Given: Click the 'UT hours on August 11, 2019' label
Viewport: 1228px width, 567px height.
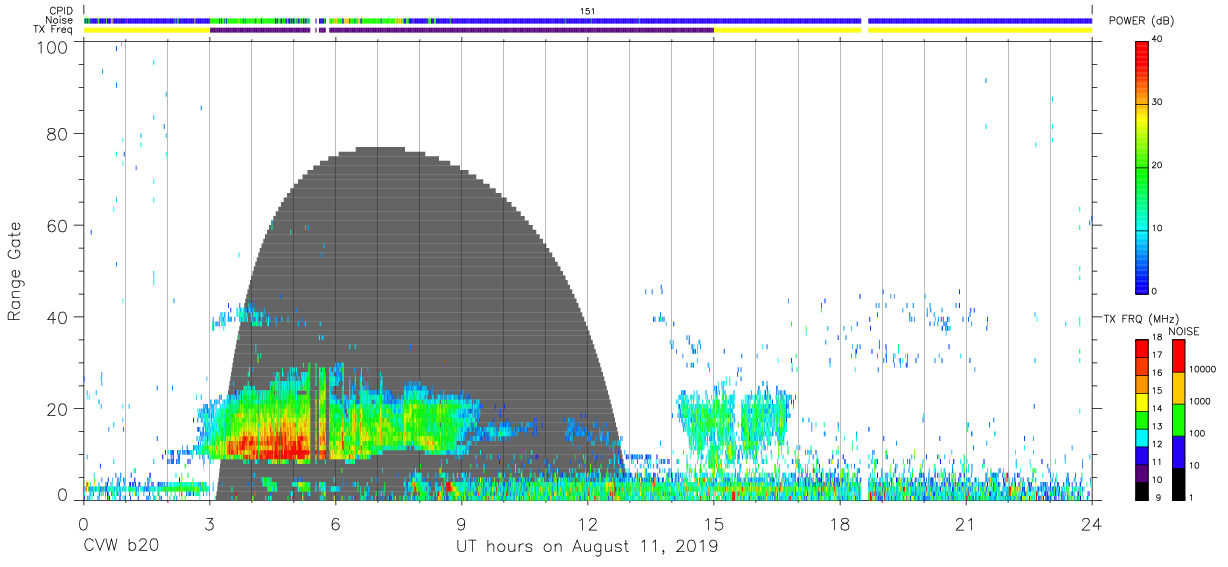Looking at the screenshot, I should pos(587,547).
